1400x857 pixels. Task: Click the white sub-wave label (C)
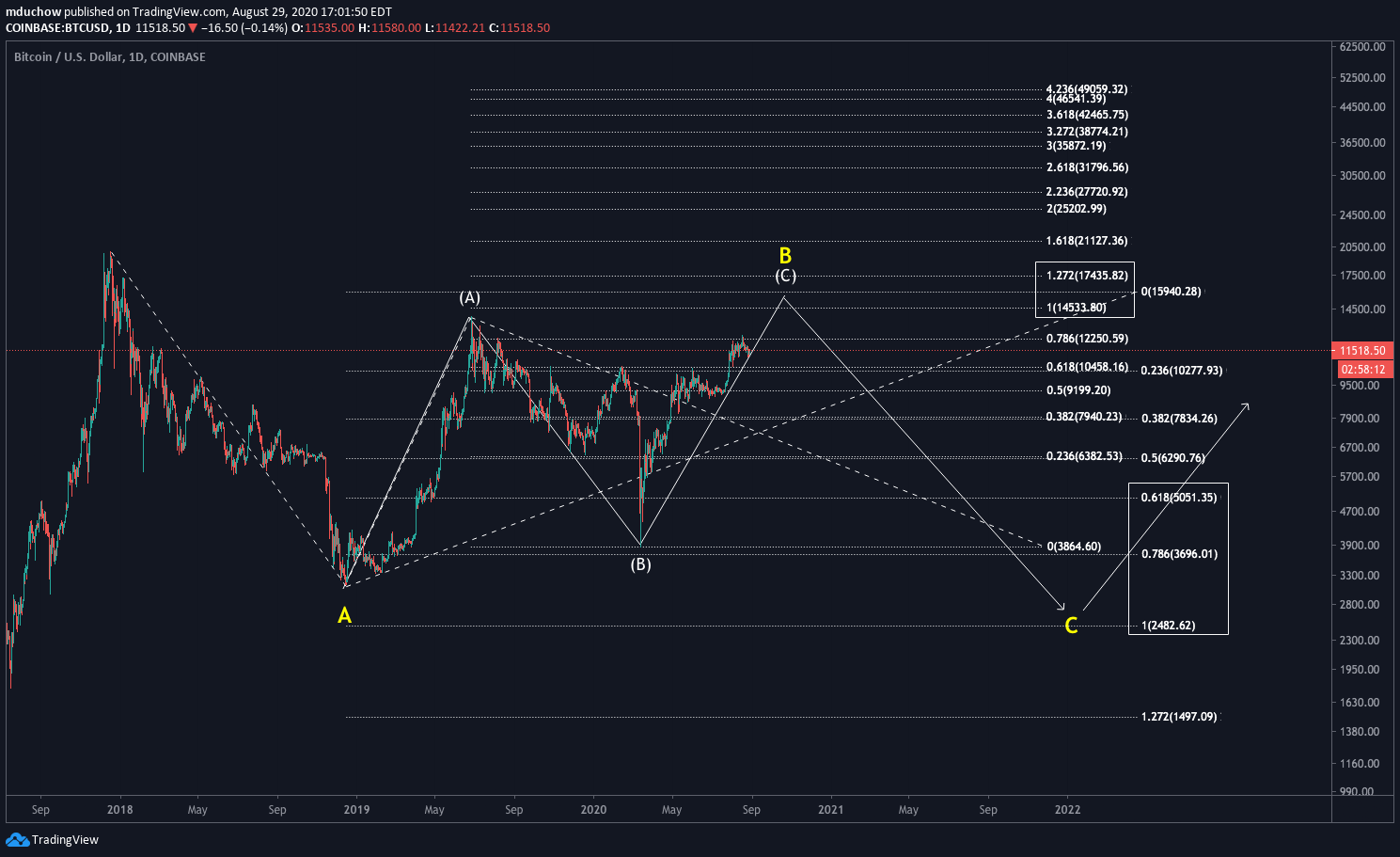pyautogui.click(x=786, y=276)
